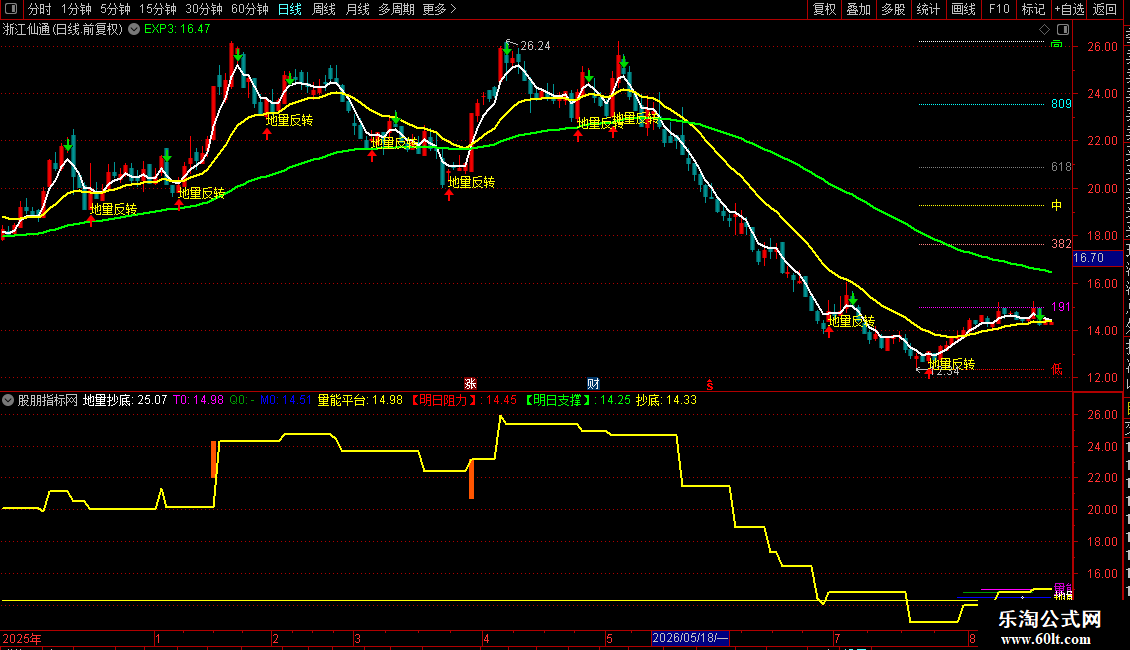
Task: Click the red S marker on axis
Action: pyautogui.click(x=710, y=385)
